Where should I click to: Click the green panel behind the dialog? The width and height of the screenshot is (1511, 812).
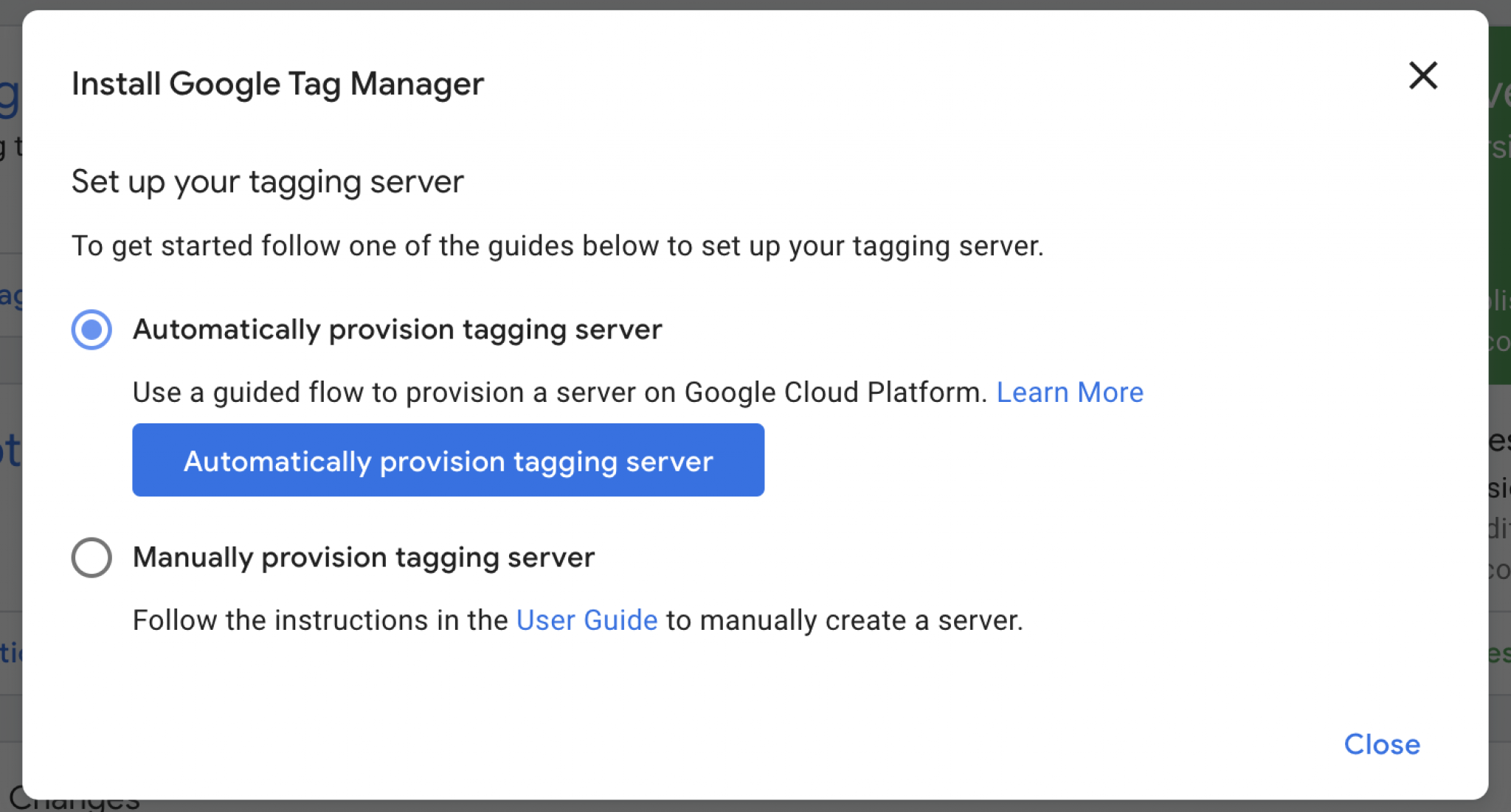coord(1499,221)
